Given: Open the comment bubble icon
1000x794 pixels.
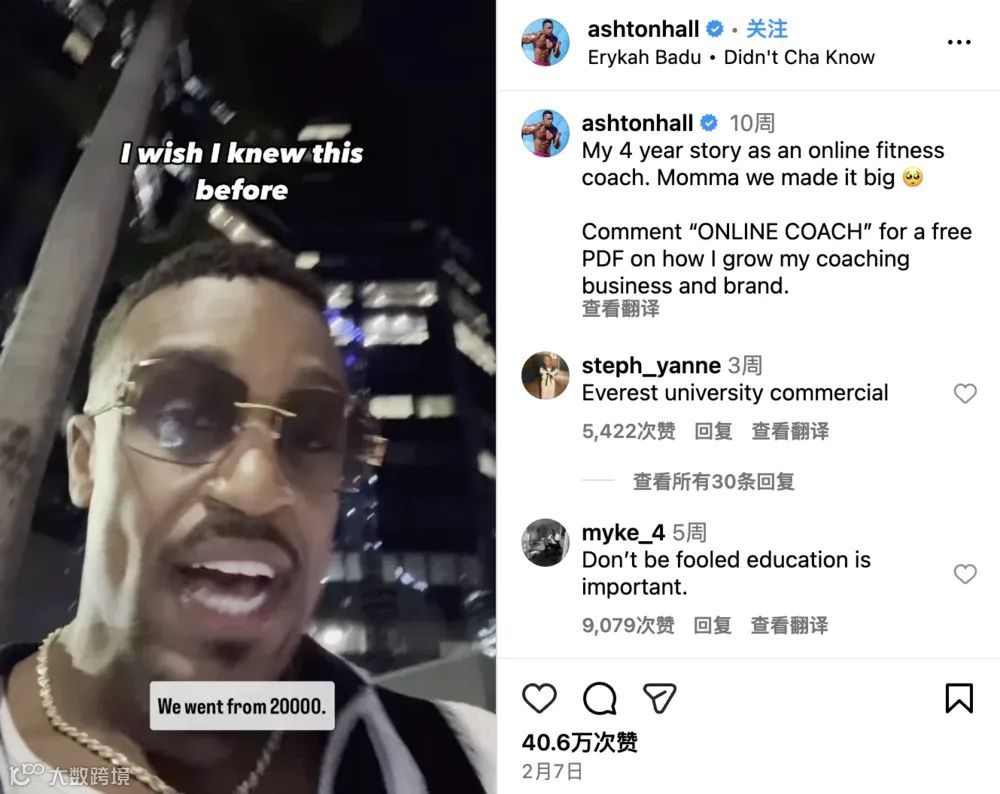Looking at the screenshot, I should tap(599, 698).
